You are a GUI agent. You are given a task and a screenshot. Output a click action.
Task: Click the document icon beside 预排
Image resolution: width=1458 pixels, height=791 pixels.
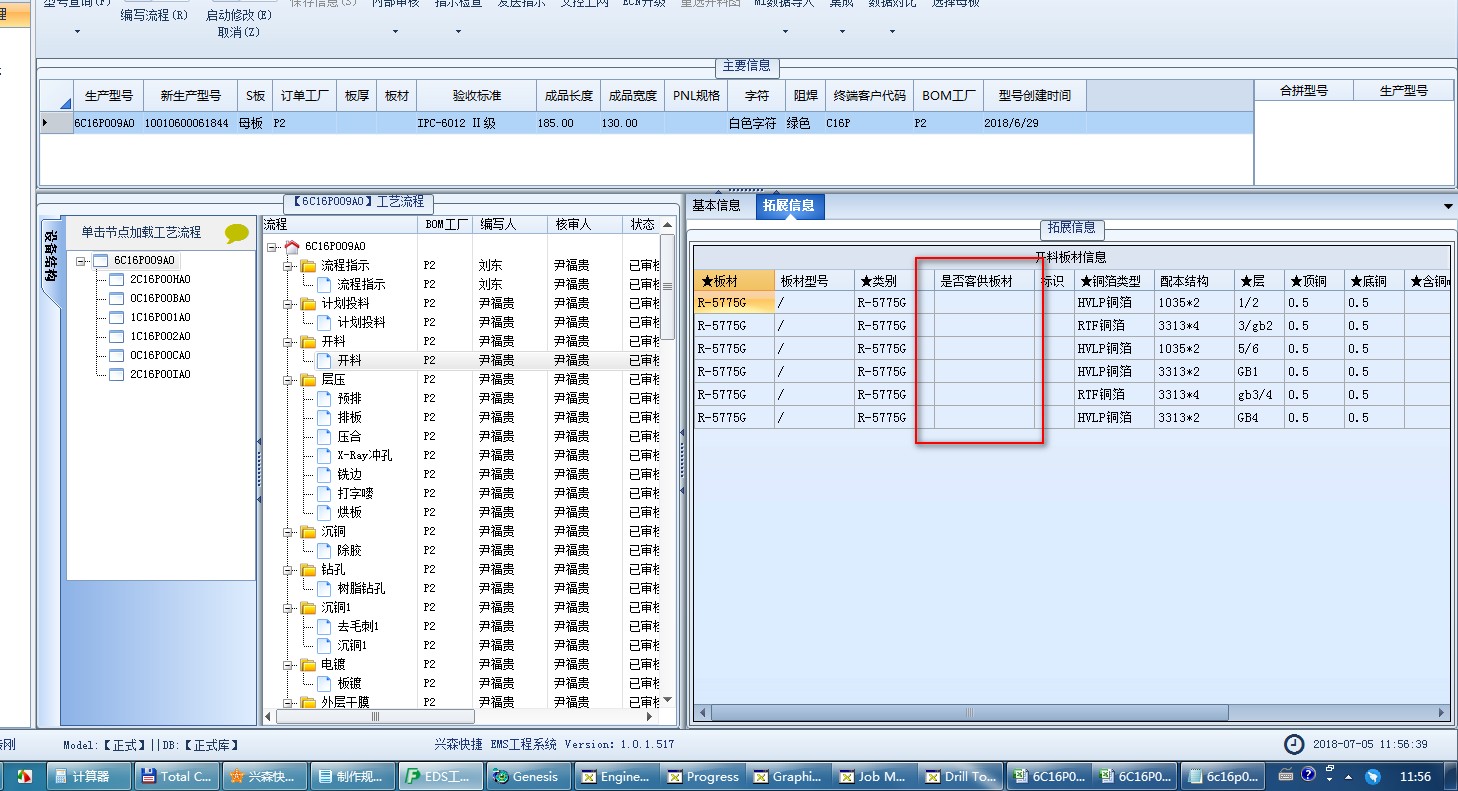(324, 398)
